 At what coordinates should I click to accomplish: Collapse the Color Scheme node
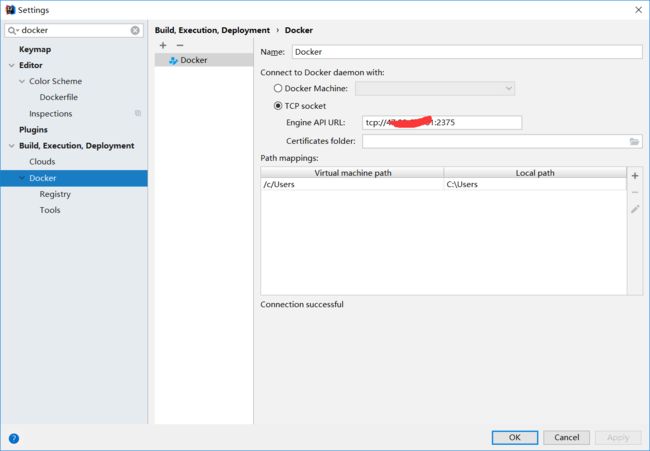22,81
